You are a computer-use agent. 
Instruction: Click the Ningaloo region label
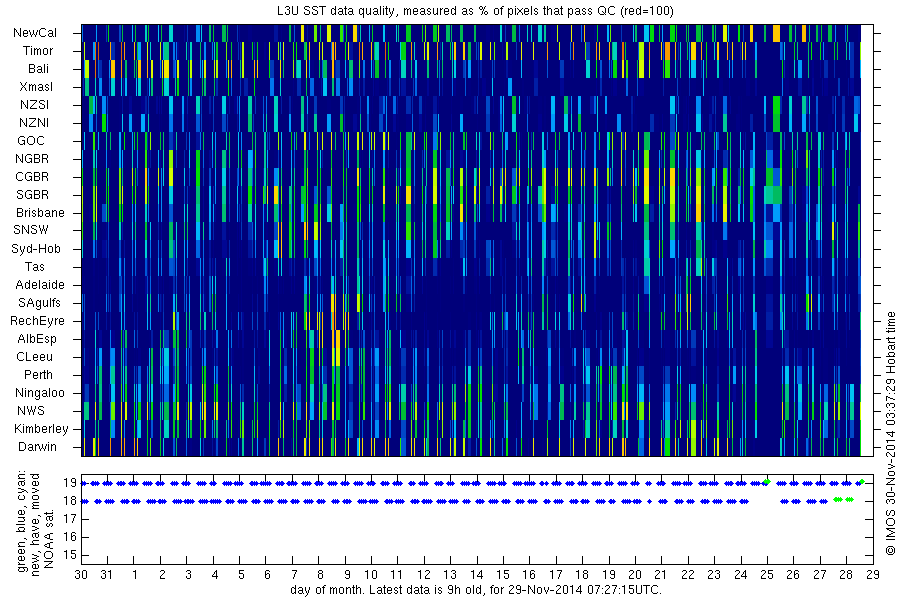[40, 393]
